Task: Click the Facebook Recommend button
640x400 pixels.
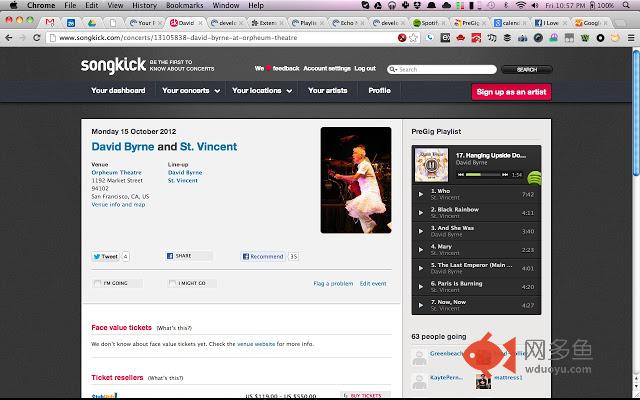Action: 263,256
